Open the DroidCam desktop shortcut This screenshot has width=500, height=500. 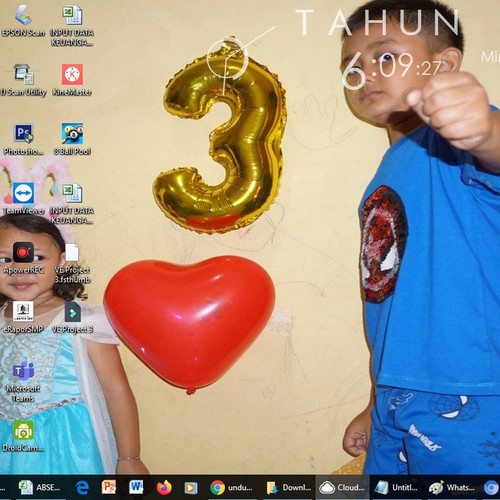coord(23,436)
